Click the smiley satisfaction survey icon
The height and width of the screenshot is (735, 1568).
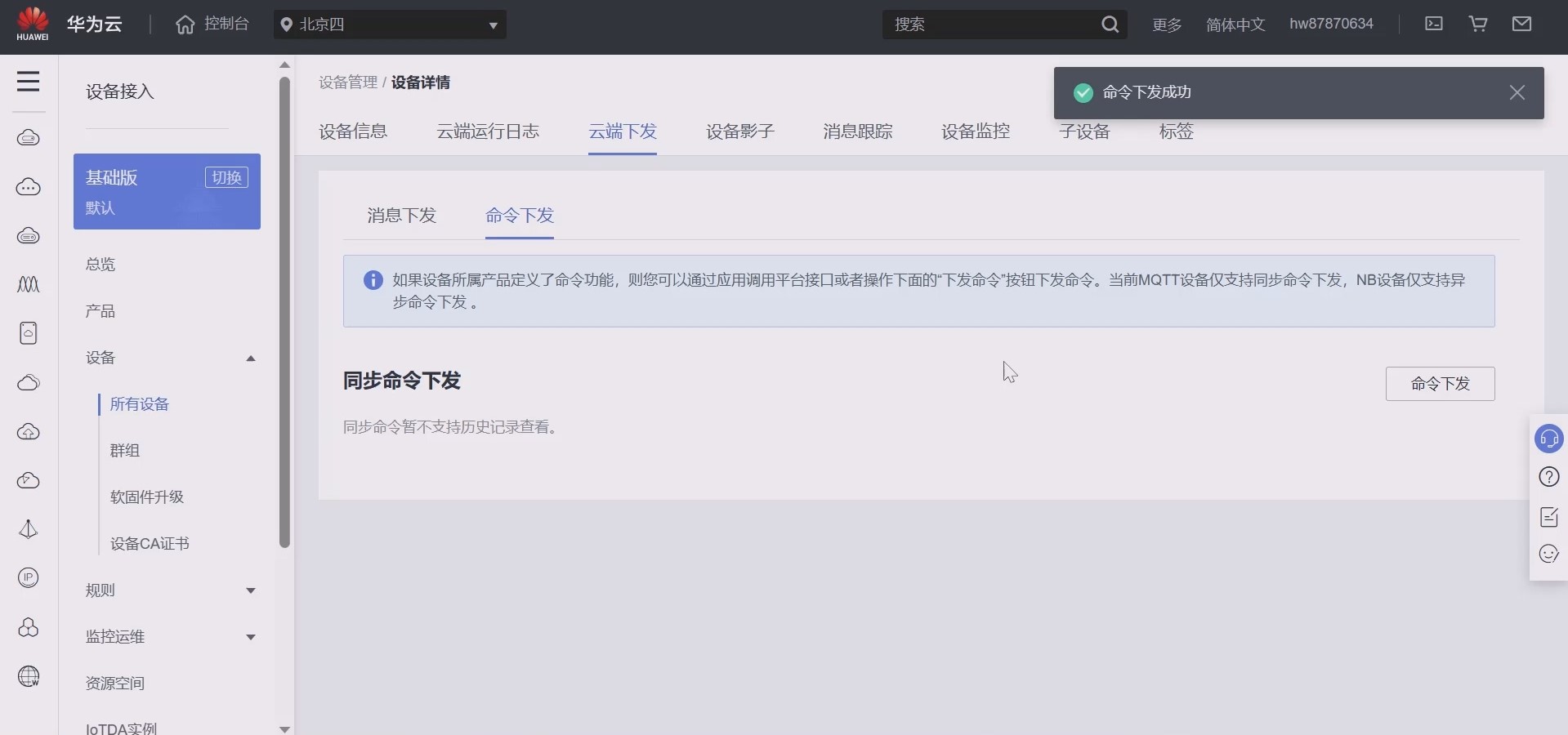(x=1548, y=554)
